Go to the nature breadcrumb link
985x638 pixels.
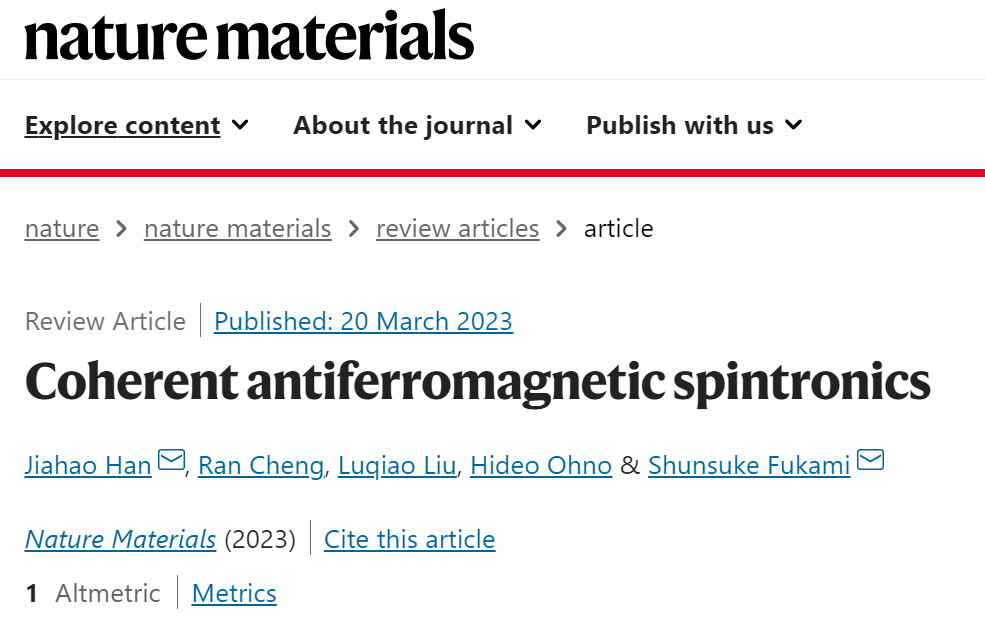click(x=62, y=229)
